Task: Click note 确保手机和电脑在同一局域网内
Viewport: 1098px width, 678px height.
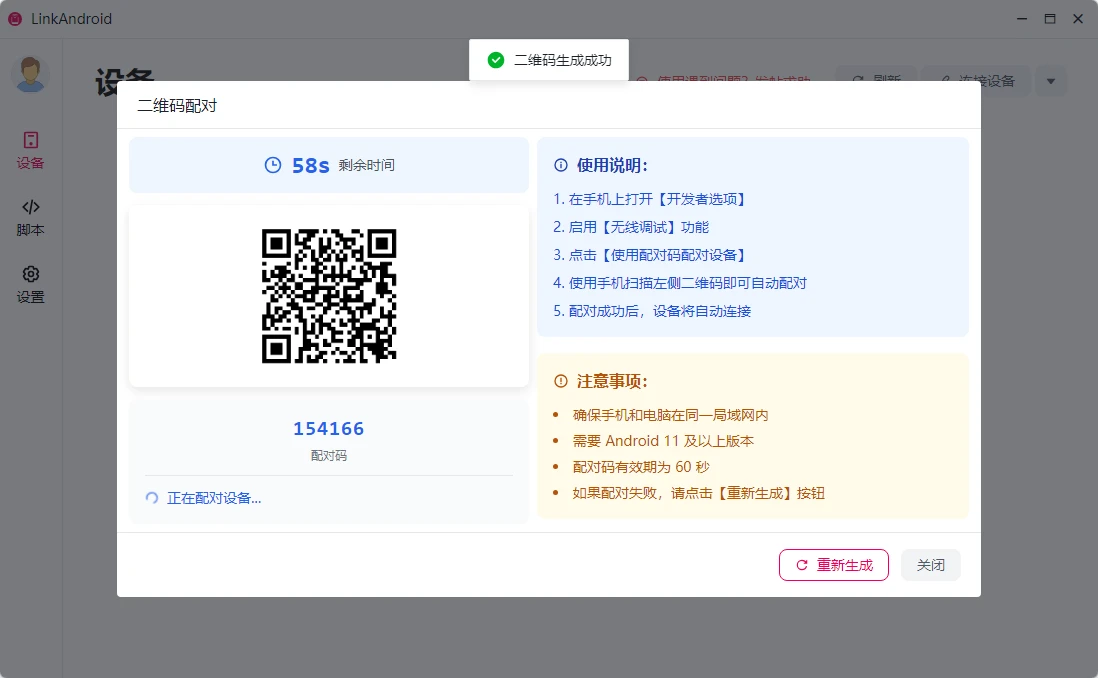Action: point(670,415)
